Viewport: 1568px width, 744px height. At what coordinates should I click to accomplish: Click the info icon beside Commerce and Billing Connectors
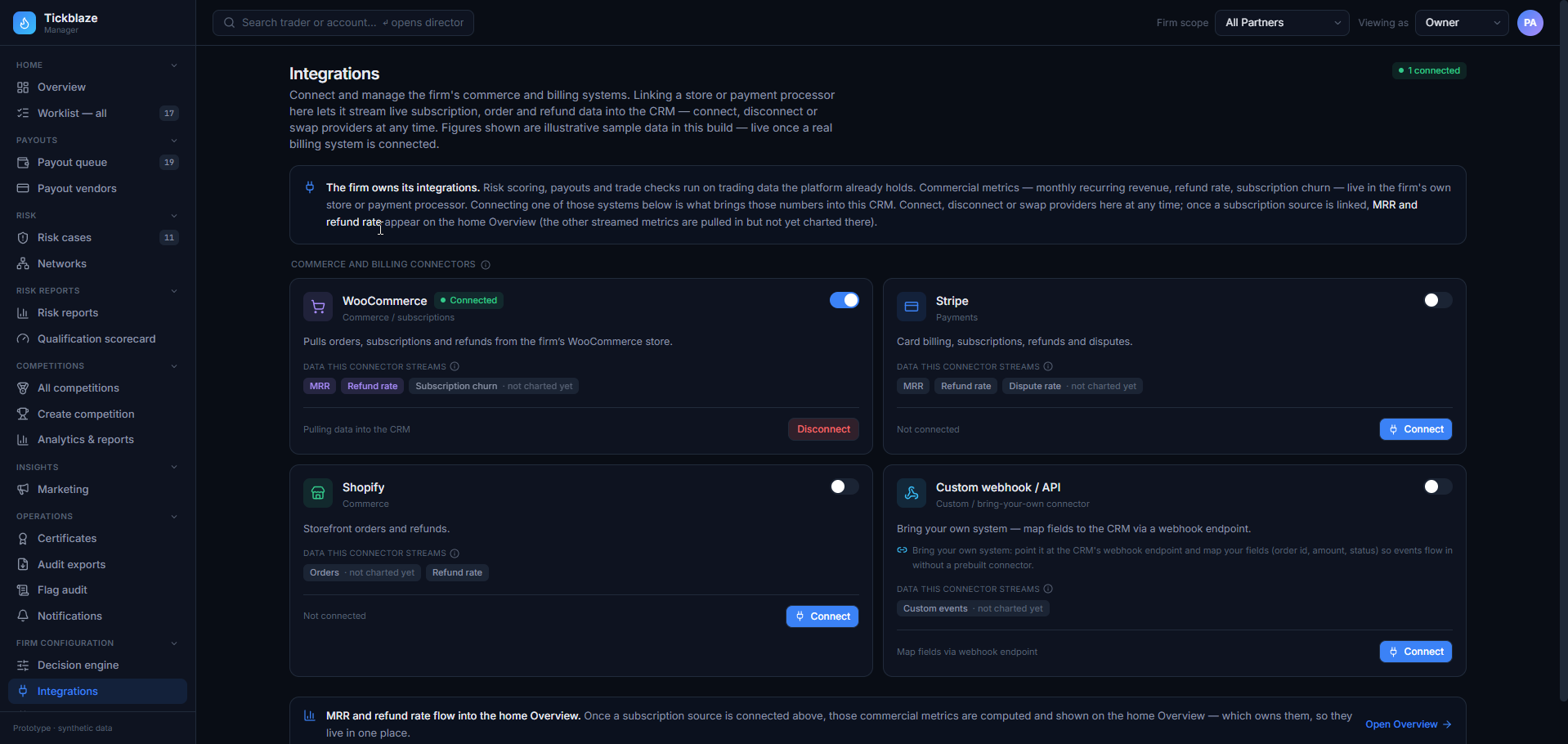486,265
